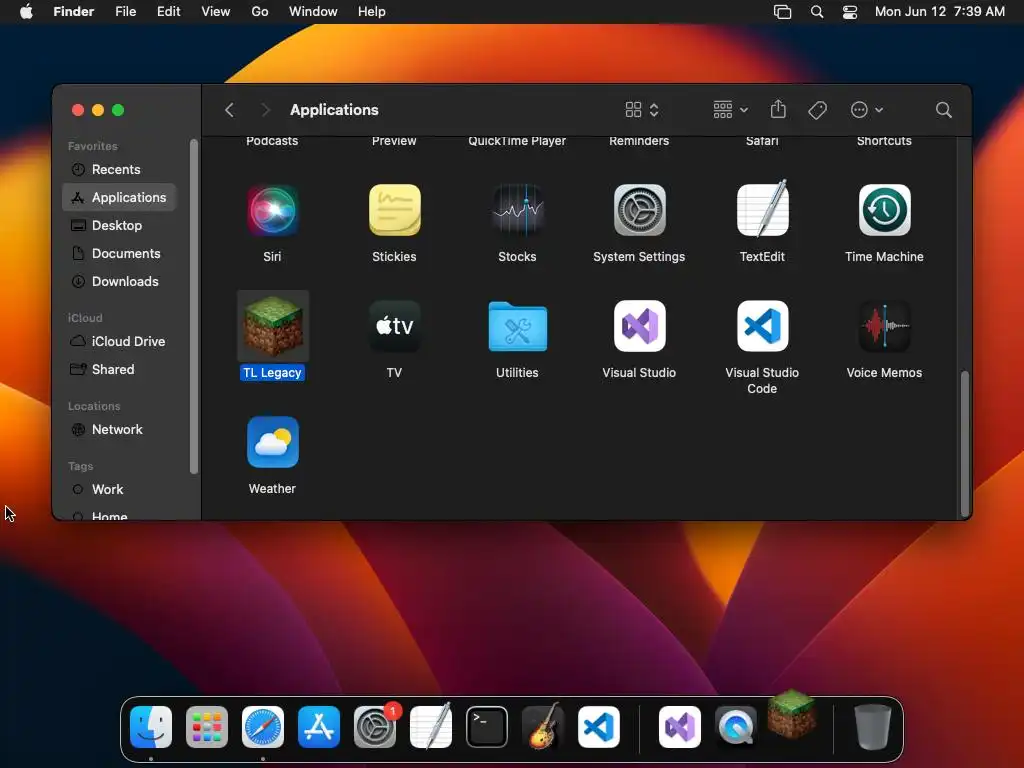Viewport: 1024px width, 768px height.
Task: Click the date and time in menu bar
Action: pyautogui.click(x=939, y=12)
